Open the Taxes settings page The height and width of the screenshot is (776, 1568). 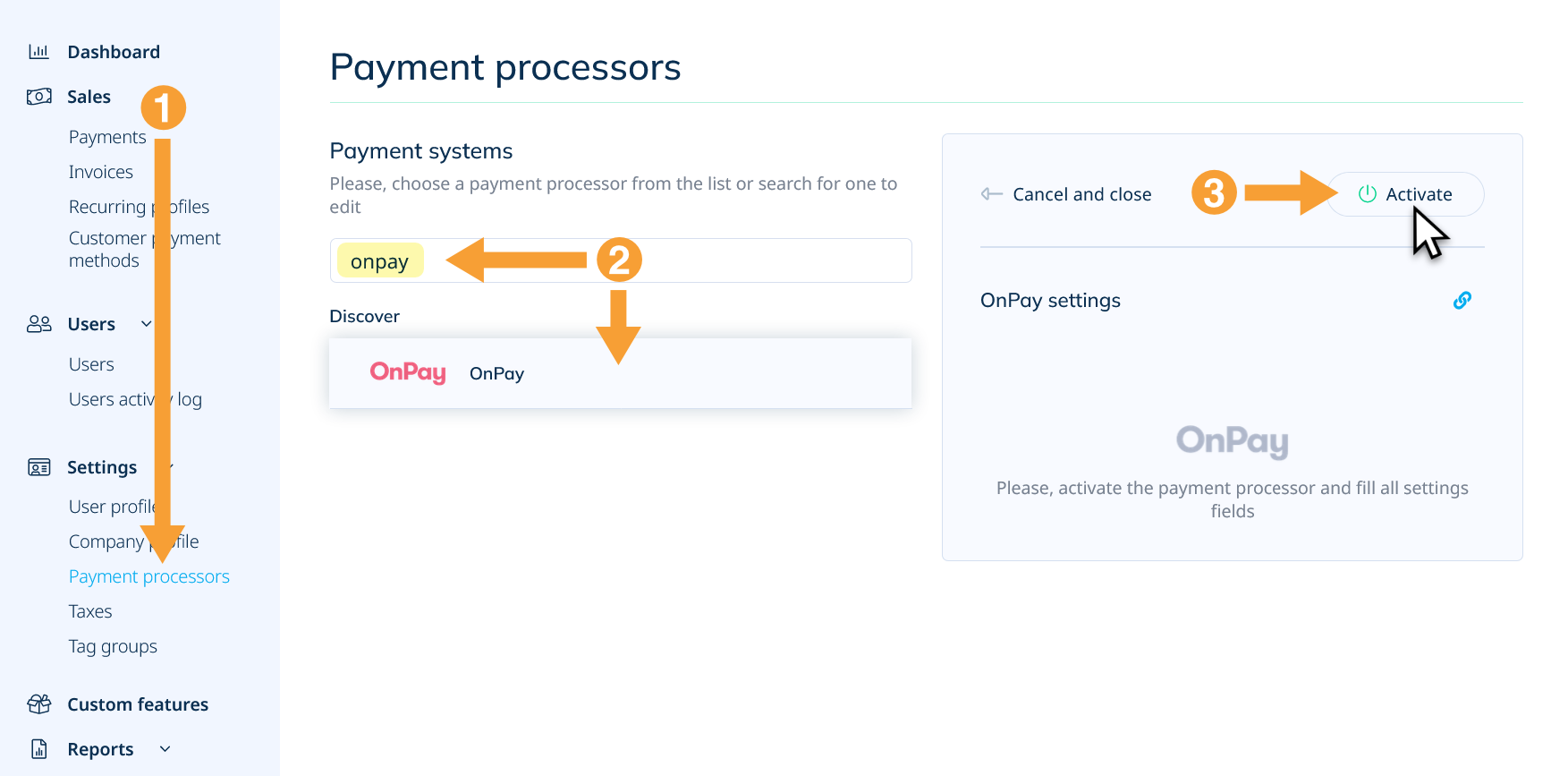[89, 610]
